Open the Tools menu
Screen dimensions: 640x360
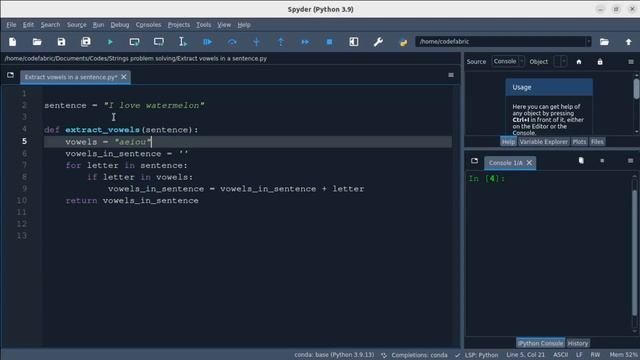204,25
